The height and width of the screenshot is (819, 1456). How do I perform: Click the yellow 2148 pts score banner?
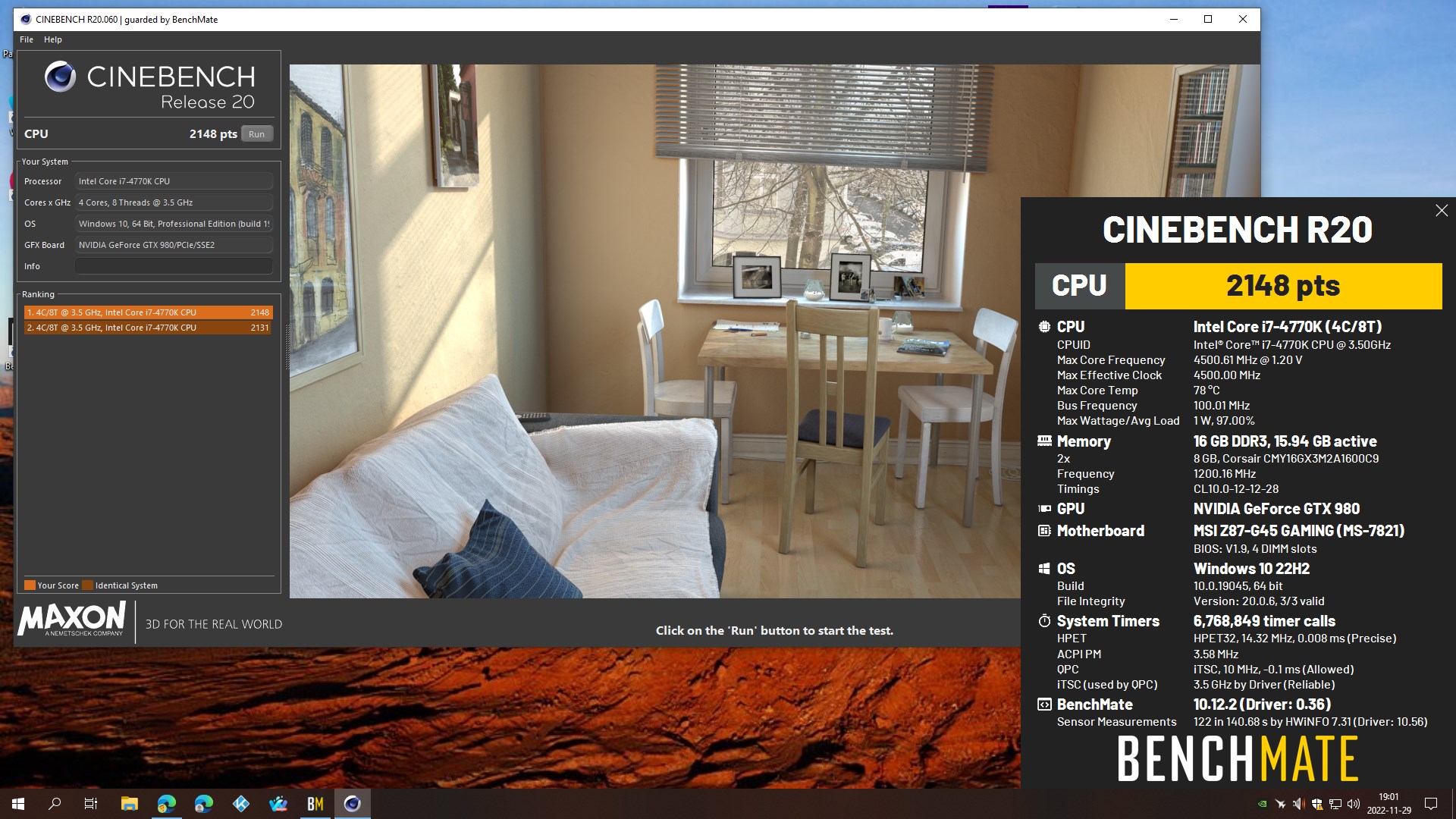1283,286
